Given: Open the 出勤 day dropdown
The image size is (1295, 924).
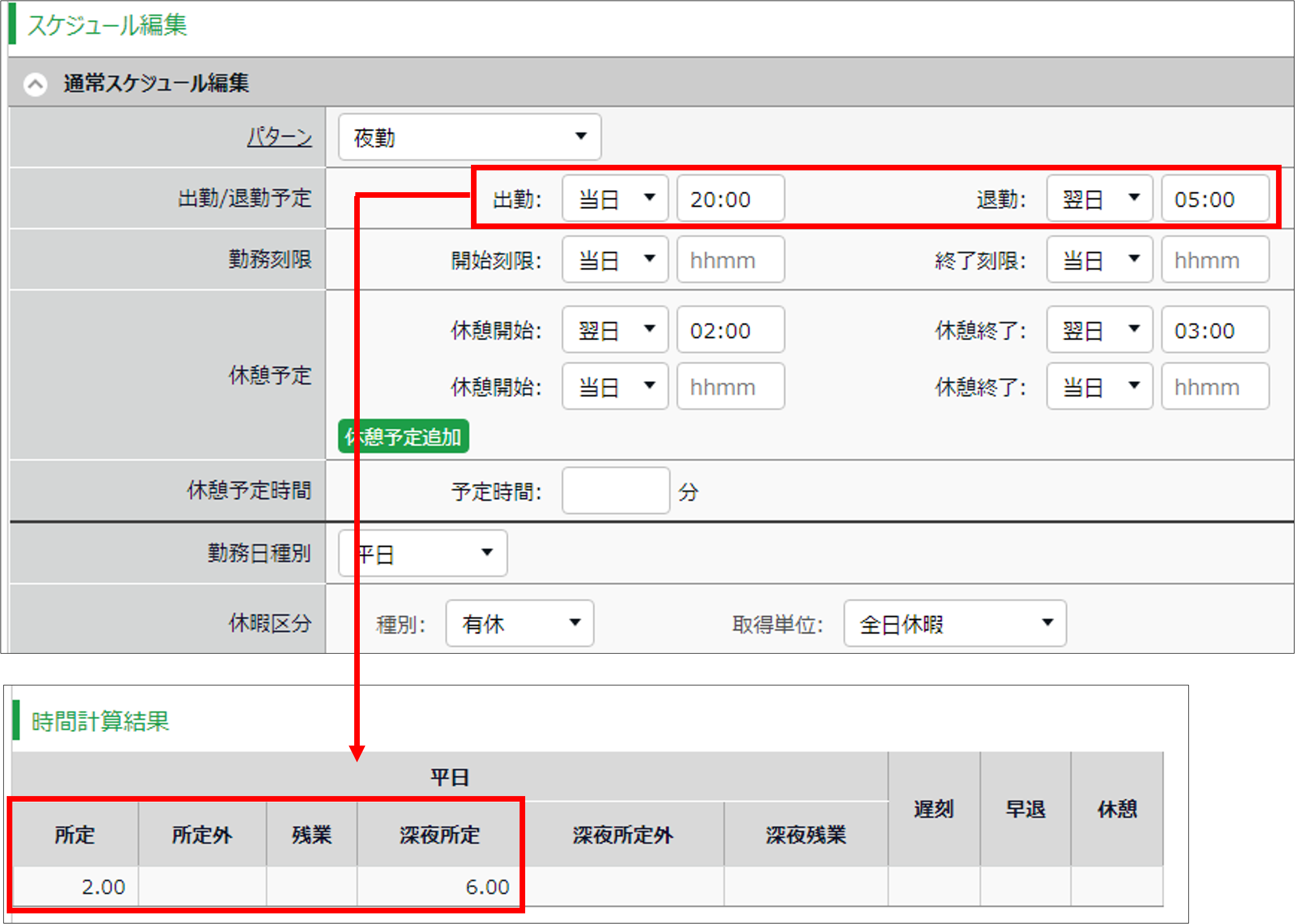Looking at the screenshot, I should (x=615, y=198).
